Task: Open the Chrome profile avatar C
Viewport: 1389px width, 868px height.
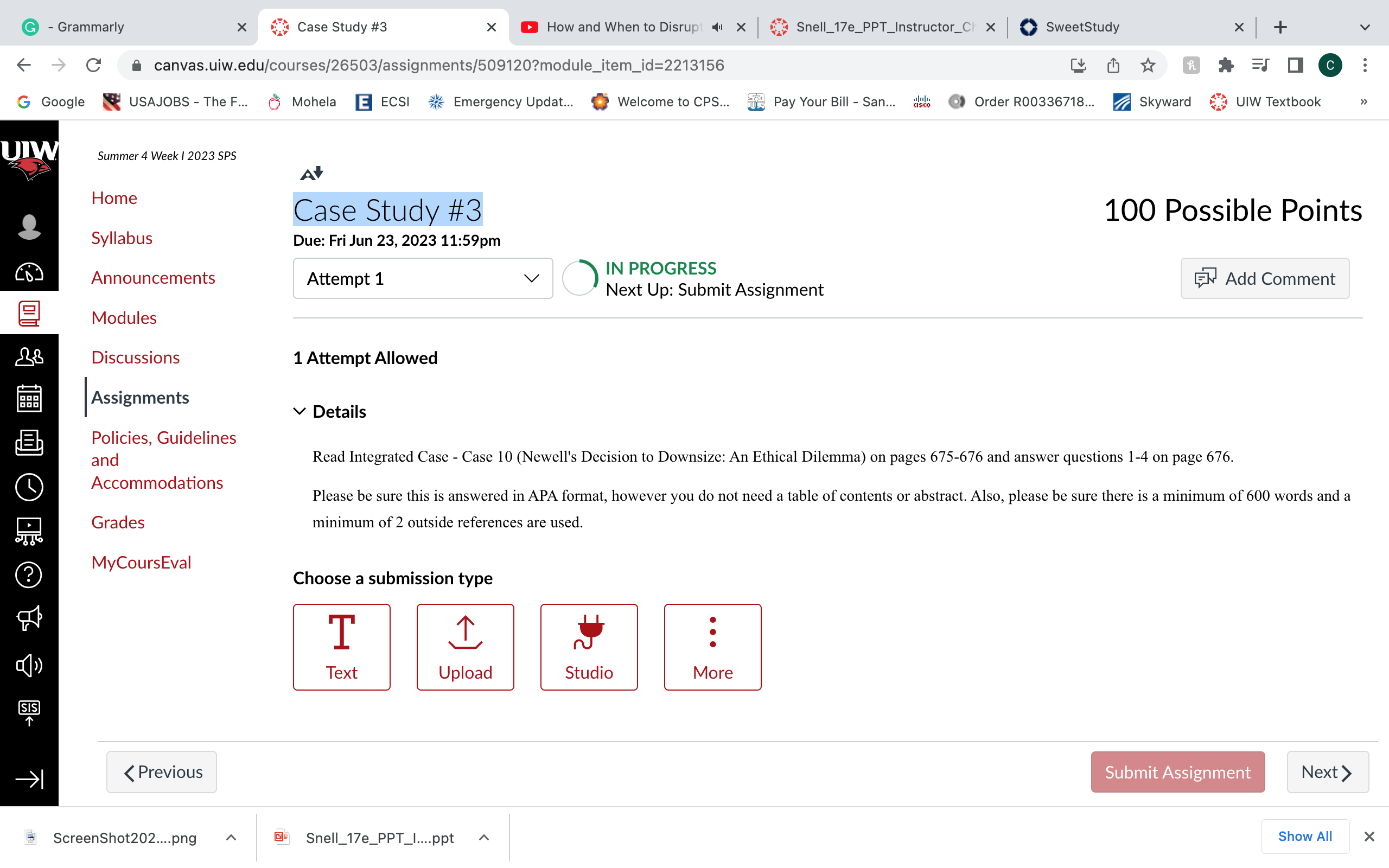Action: coord(1330,66)
